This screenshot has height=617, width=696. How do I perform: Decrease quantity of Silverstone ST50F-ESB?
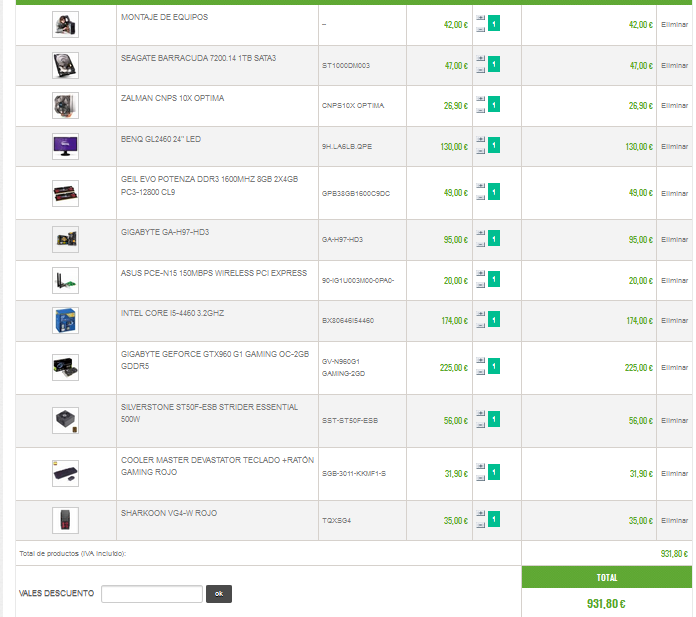(480, 425)
